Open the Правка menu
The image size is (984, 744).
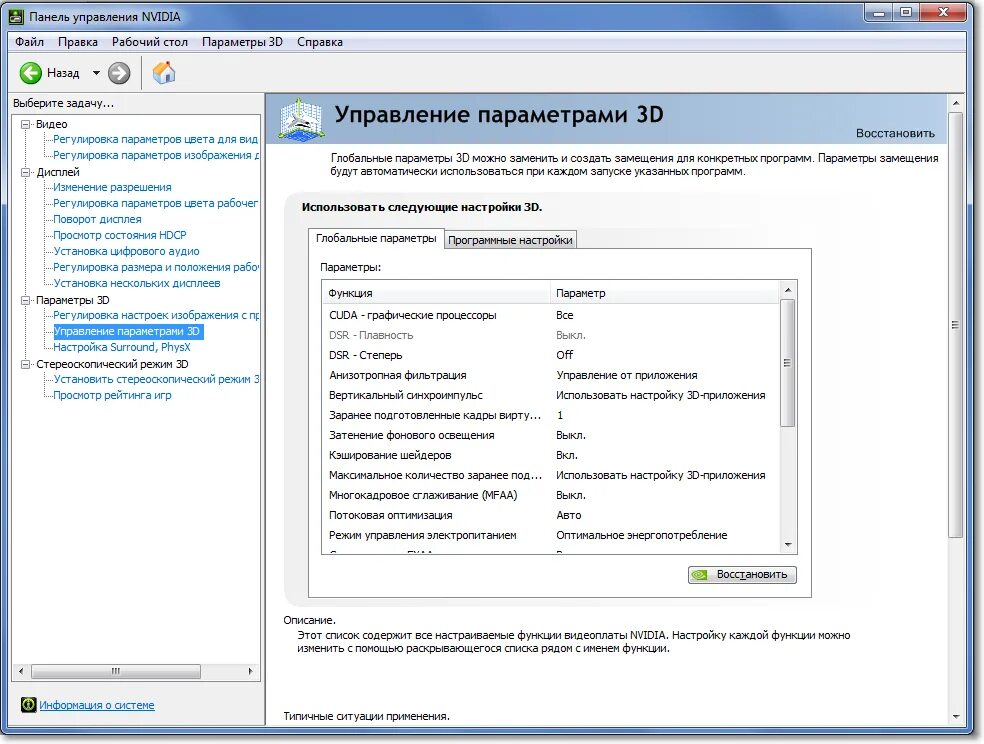pos(78,42)
